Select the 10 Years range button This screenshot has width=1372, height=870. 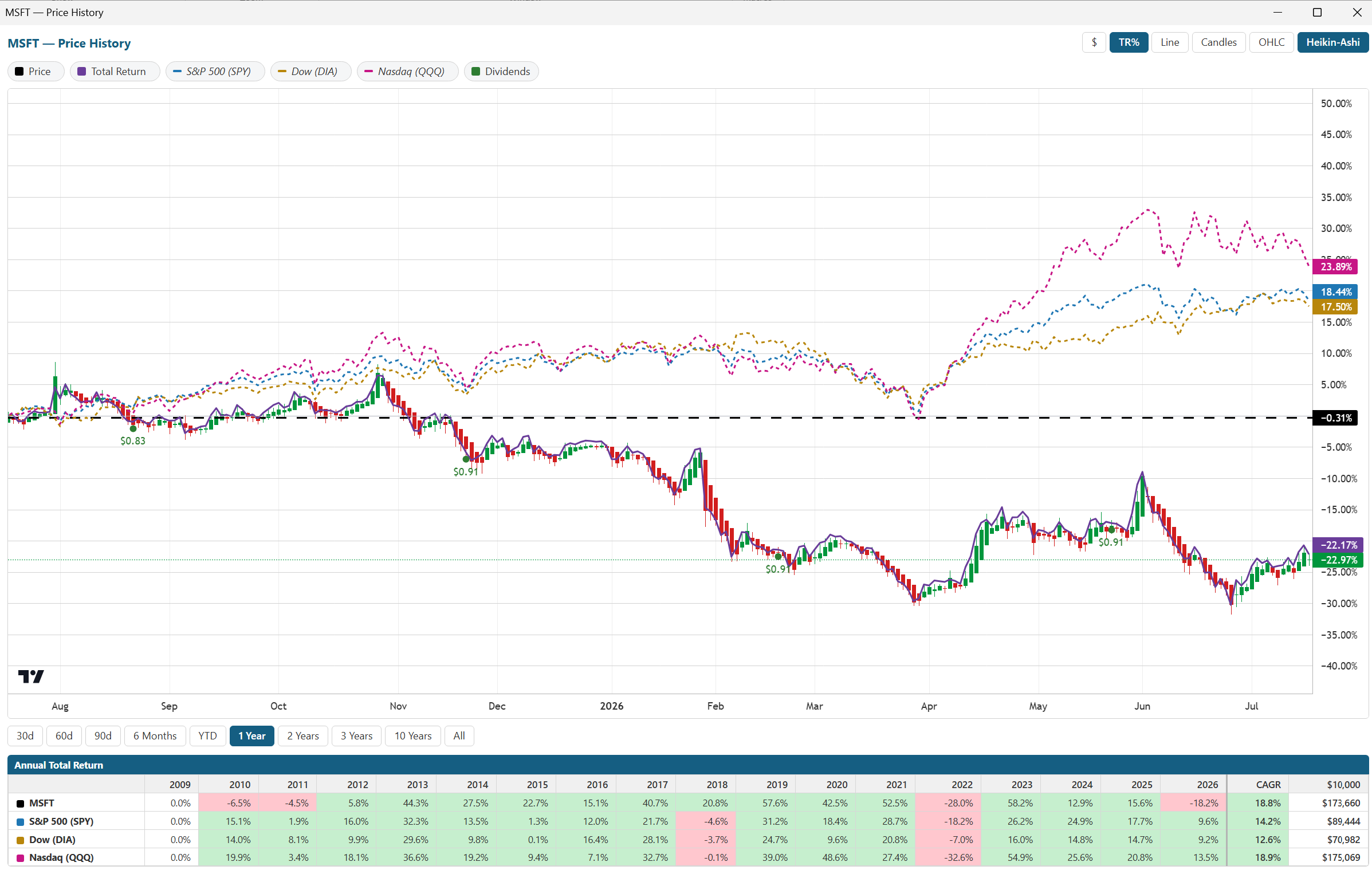pos(412,735)
